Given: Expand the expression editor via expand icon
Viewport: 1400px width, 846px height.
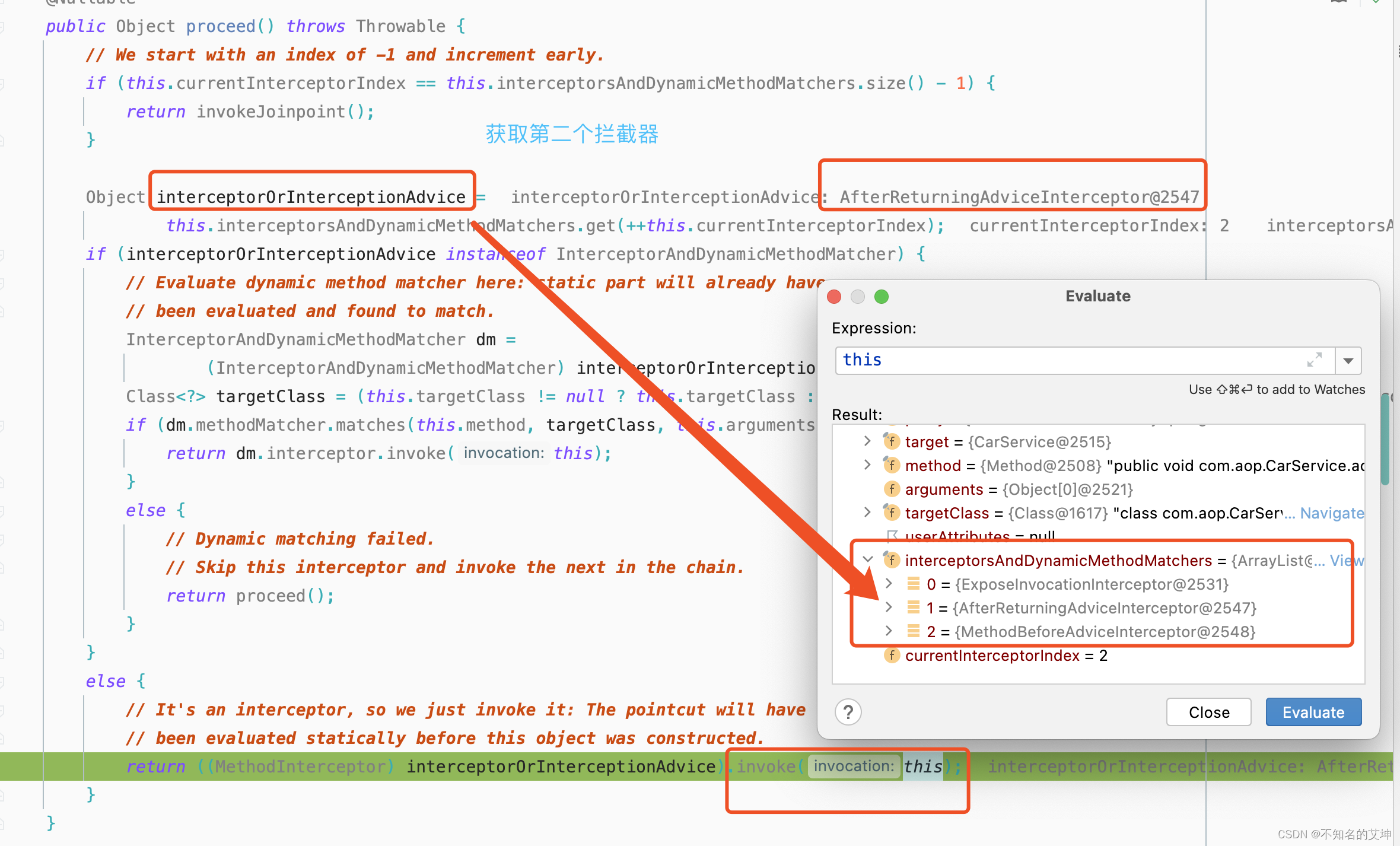Looking at the screenshot, I should [1315, 360].
